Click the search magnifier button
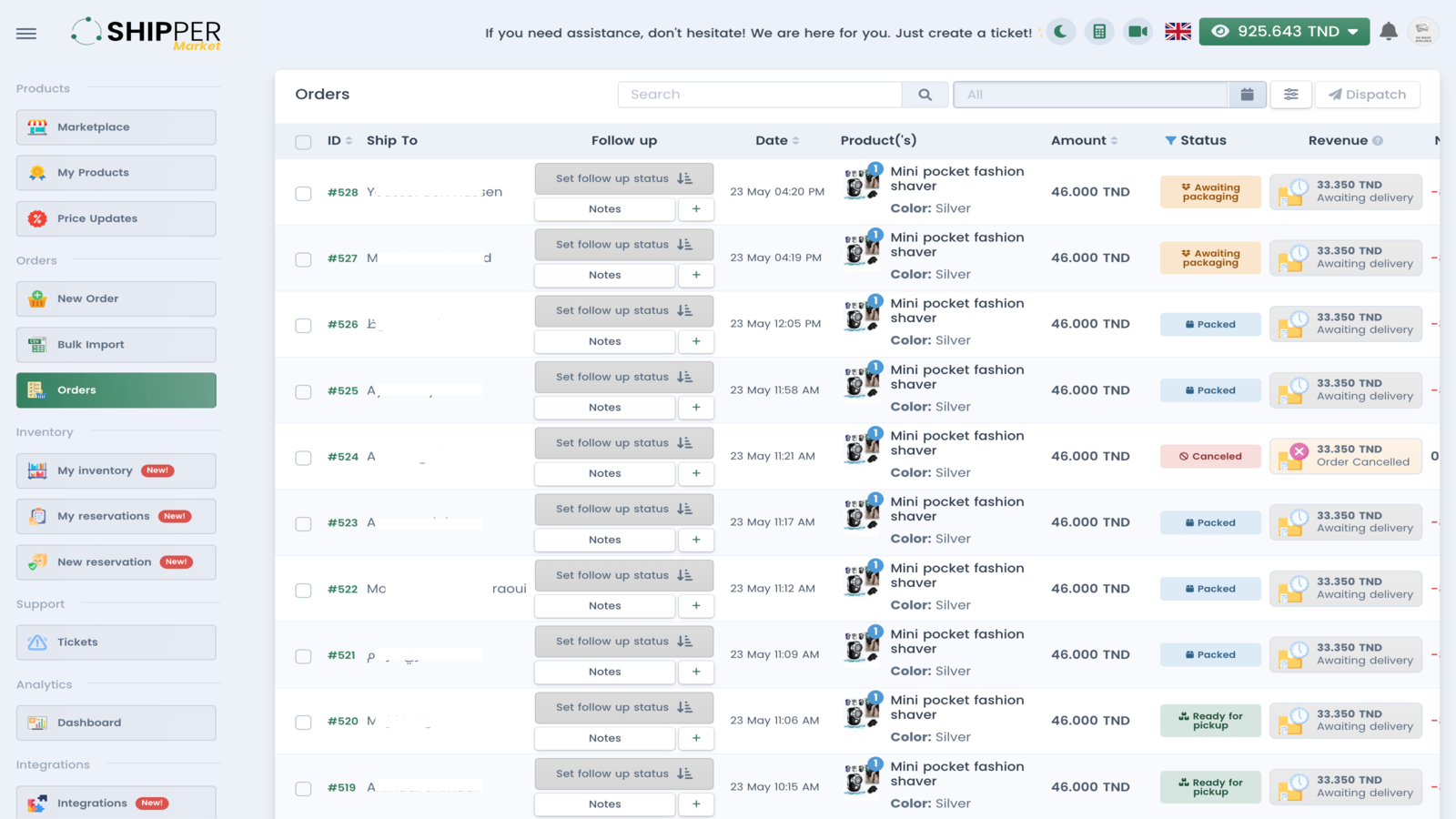 [x=925, y=95]
